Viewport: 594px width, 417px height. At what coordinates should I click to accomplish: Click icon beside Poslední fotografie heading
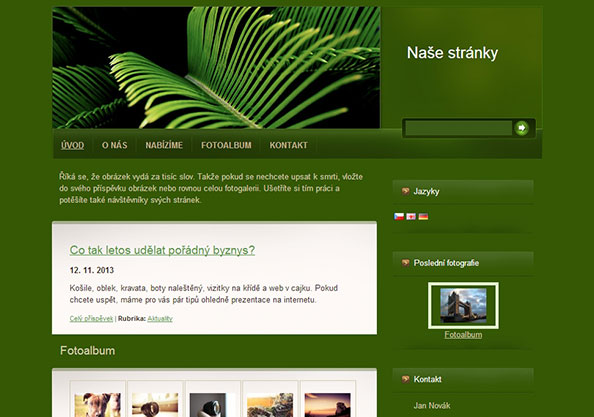click(x=406, y=262)
